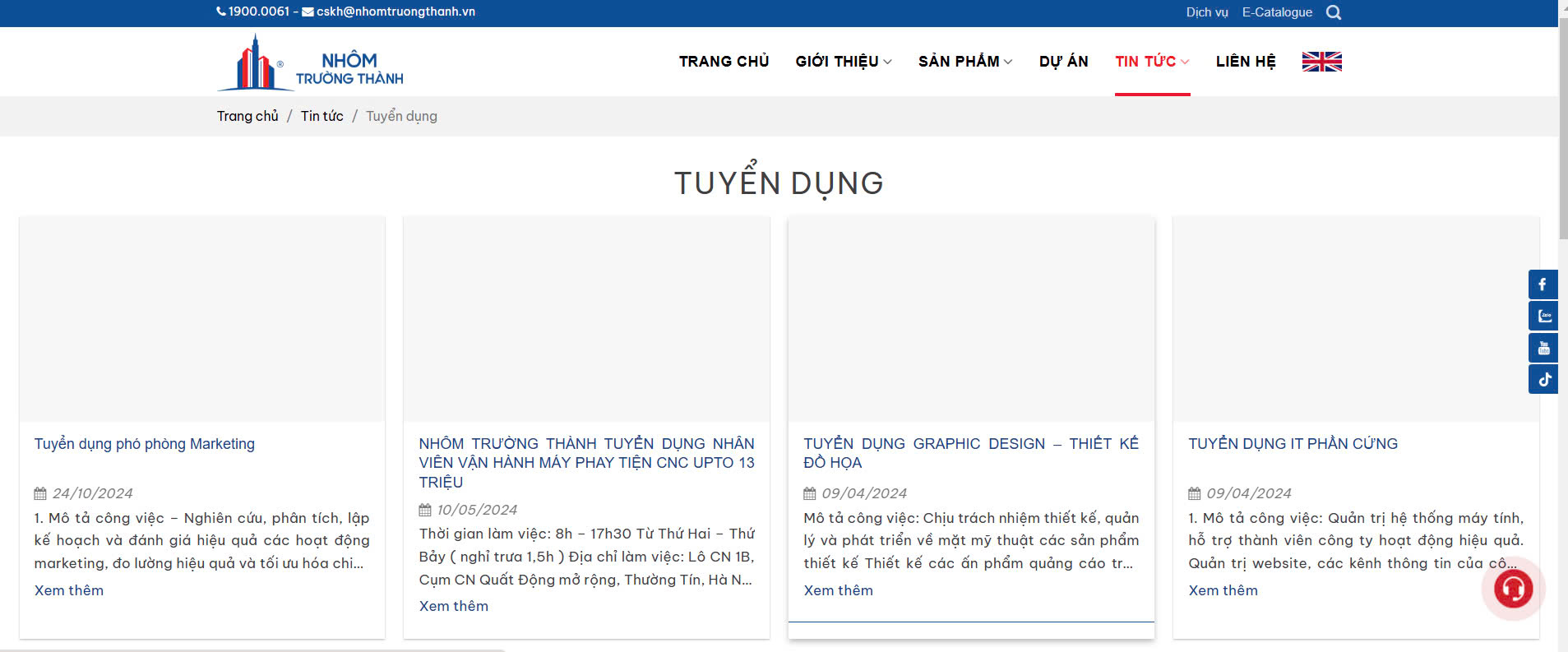
Task: Click the TUYỂN DỤNG page heading
Action: tap(779, 182)
